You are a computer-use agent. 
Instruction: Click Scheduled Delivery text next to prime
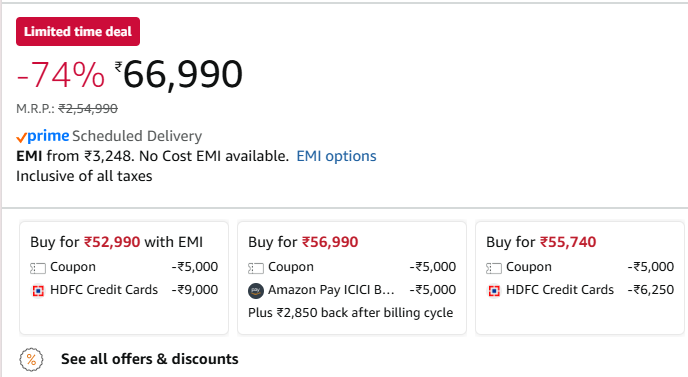point(137,136)
